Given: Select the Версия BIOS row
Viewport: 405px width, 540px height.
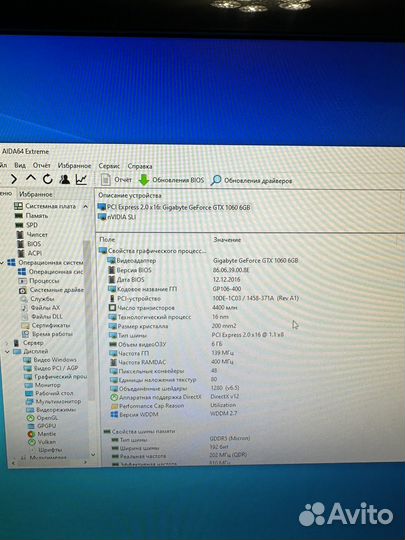Looking at the screenshot, I should pos(178,270).
